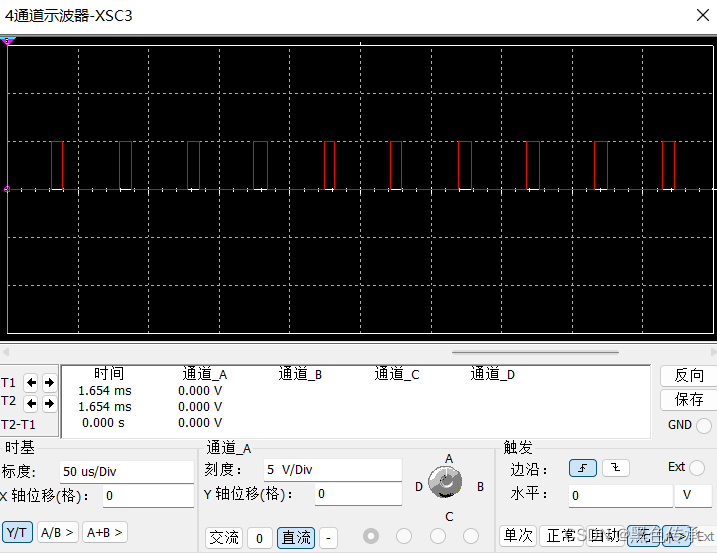Select 自动 auto trigger mode
This screenshot has height=553, width=717.
tap(605, 536)
